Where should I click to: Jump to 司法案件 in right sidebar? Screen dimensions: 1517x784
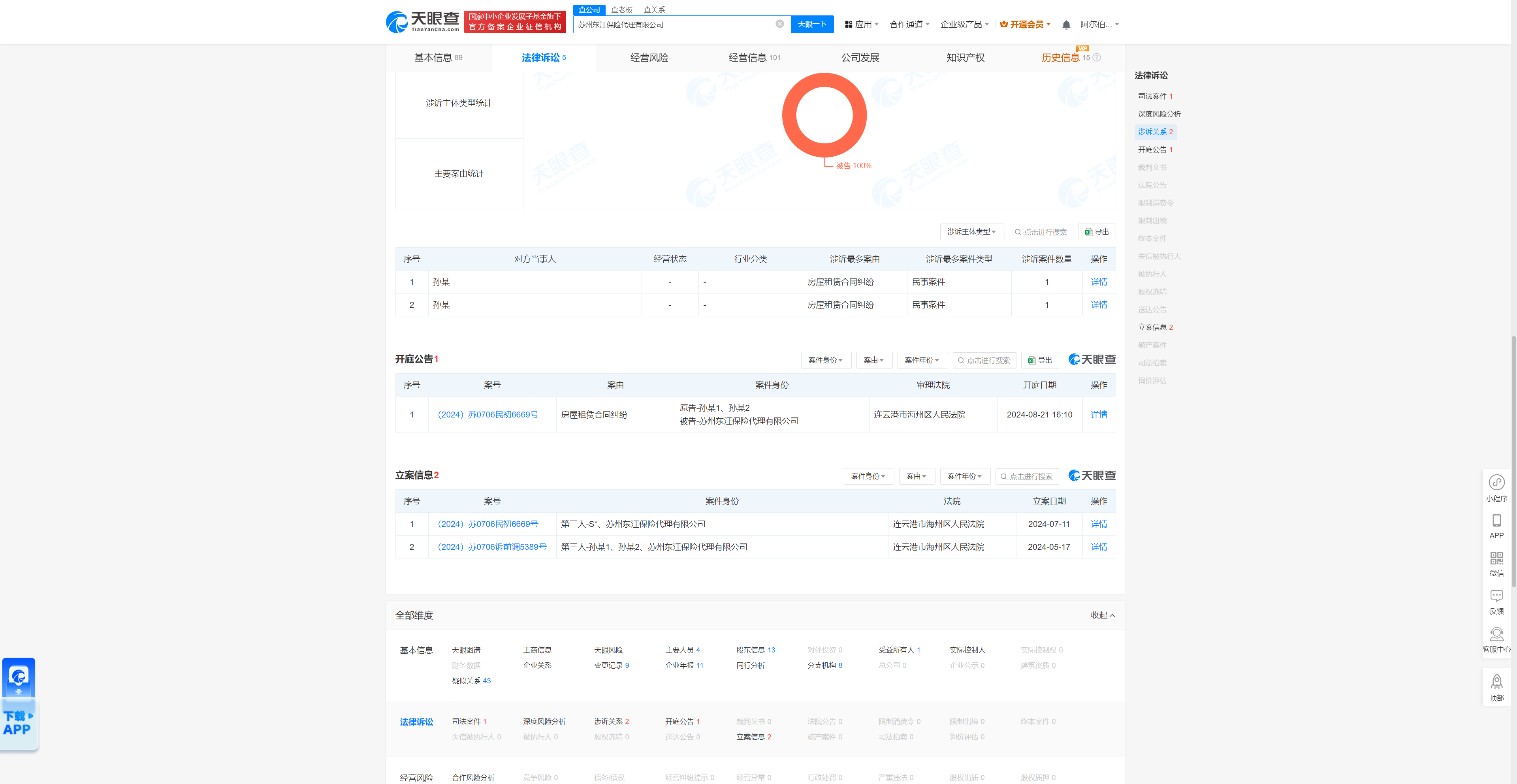1155,96
